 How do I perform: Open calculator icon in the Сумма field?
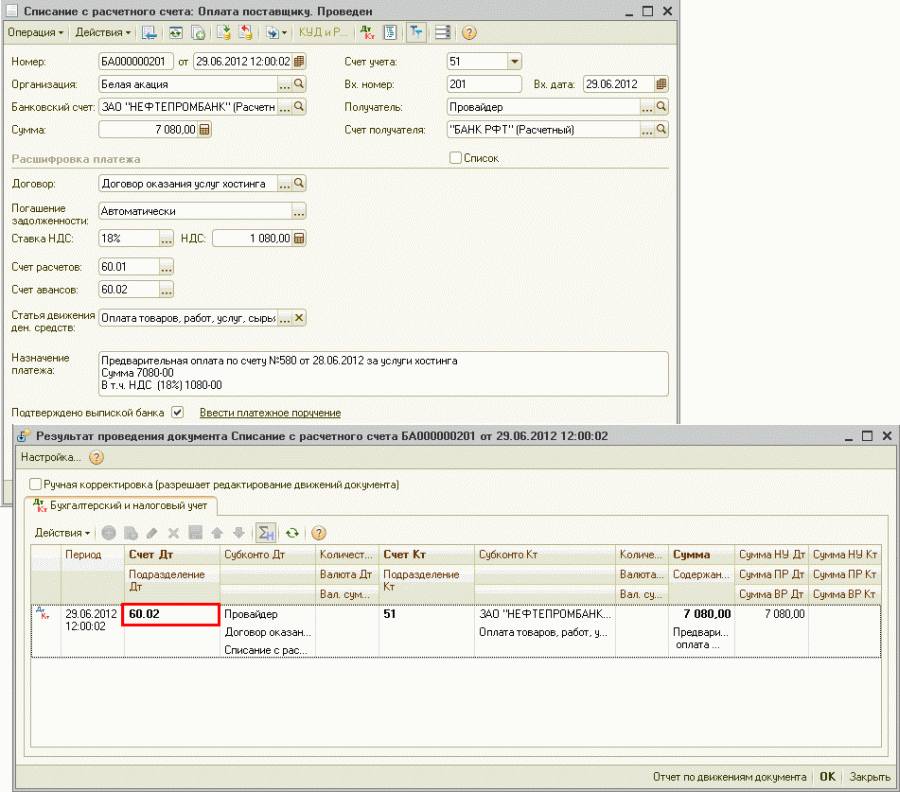coord(205,129)
